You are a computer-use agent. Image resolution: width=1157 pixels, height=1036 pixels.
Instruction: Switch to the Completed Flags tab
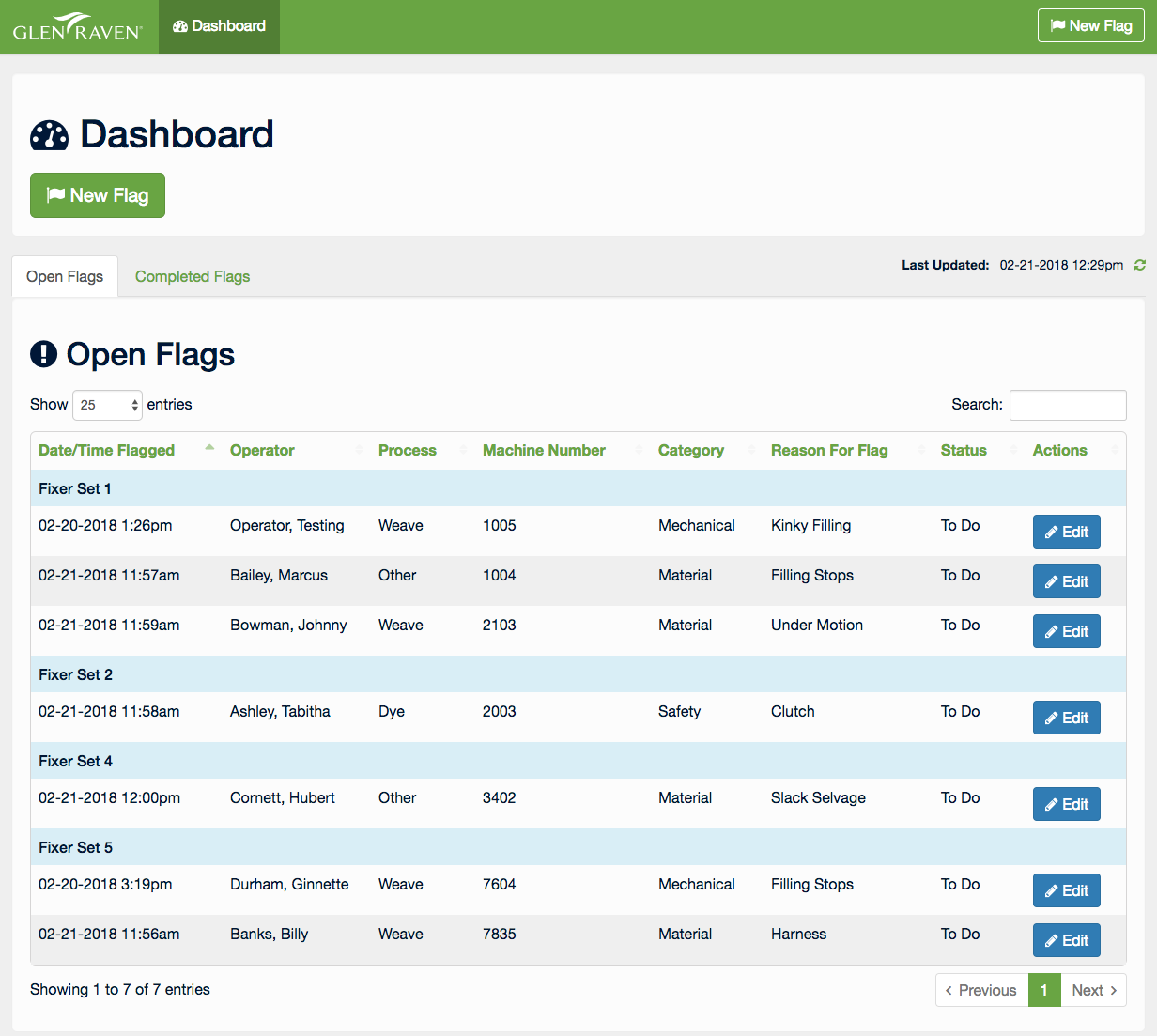pos(193,276)
